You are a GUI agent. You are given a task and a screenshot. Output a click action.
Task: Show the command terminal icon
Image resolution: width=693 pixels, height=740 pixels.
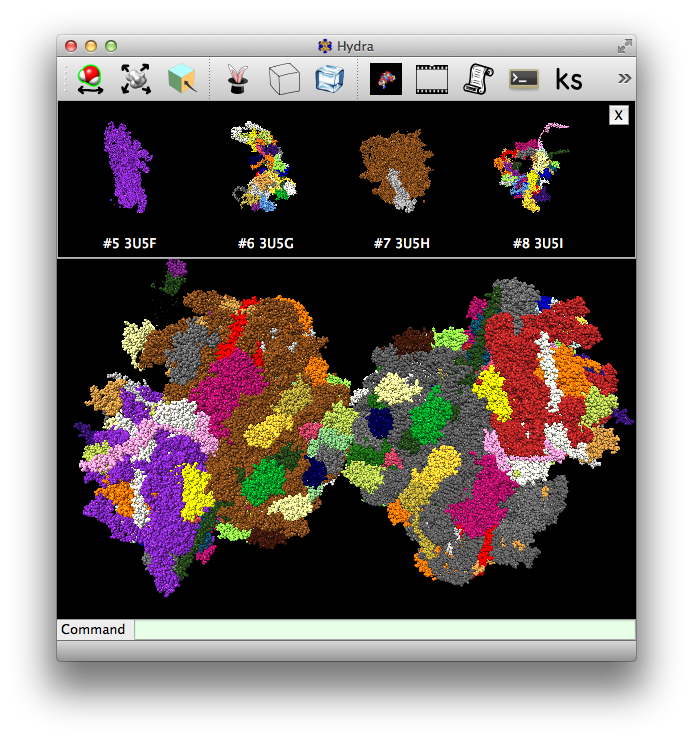pyautogui.click(x=524, y=79)
